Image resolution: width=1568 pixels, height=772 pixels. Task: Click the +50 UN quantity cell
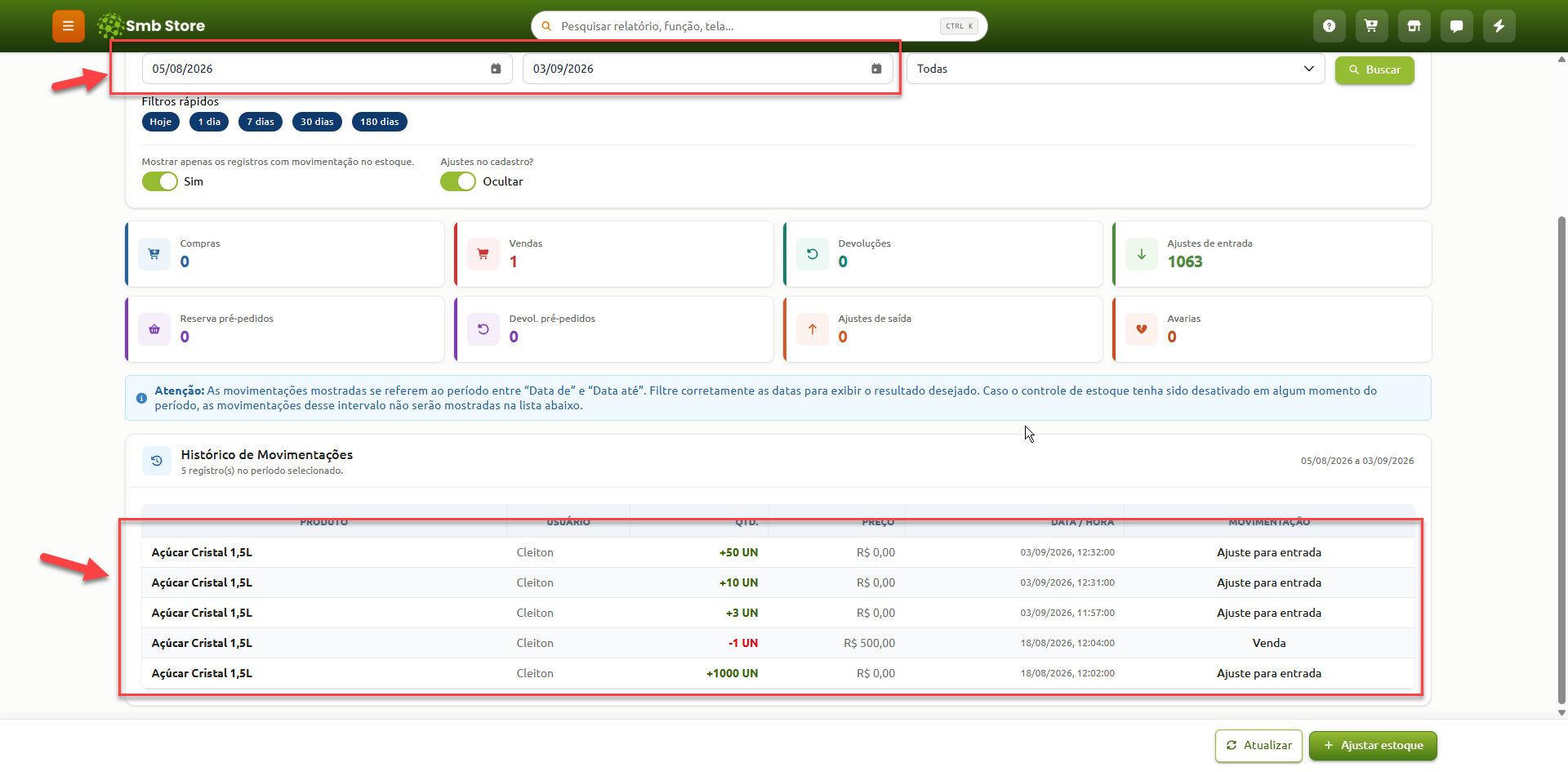coord(738,552)
